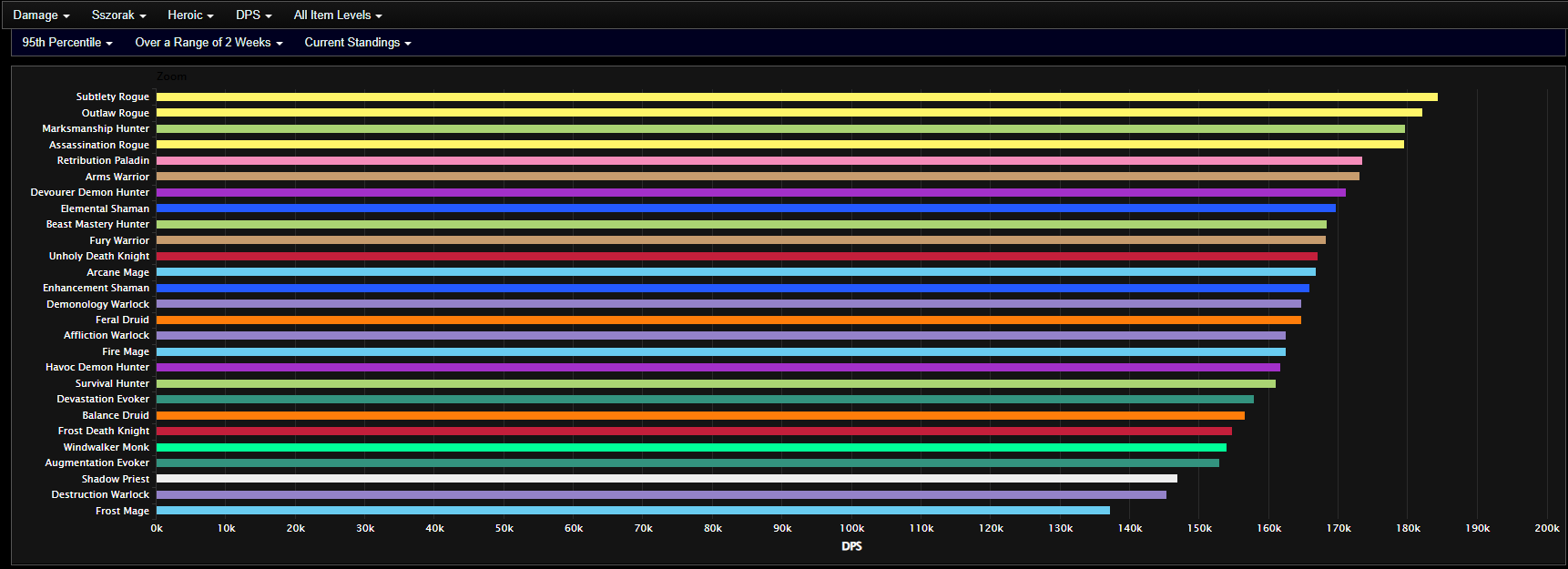Click the pink Retribution Paladin bar

click(x=759, y=160)
